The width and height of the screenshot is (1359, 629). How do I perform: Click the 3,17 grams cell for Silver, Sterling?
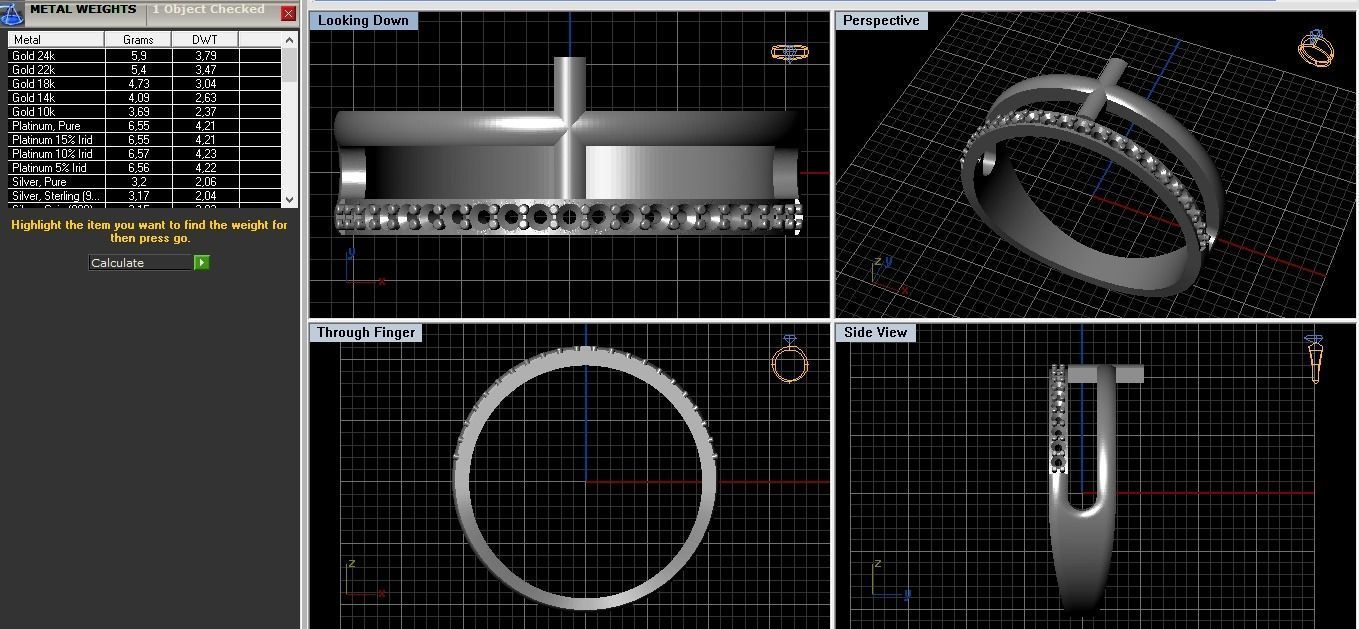tap(138, 196)
